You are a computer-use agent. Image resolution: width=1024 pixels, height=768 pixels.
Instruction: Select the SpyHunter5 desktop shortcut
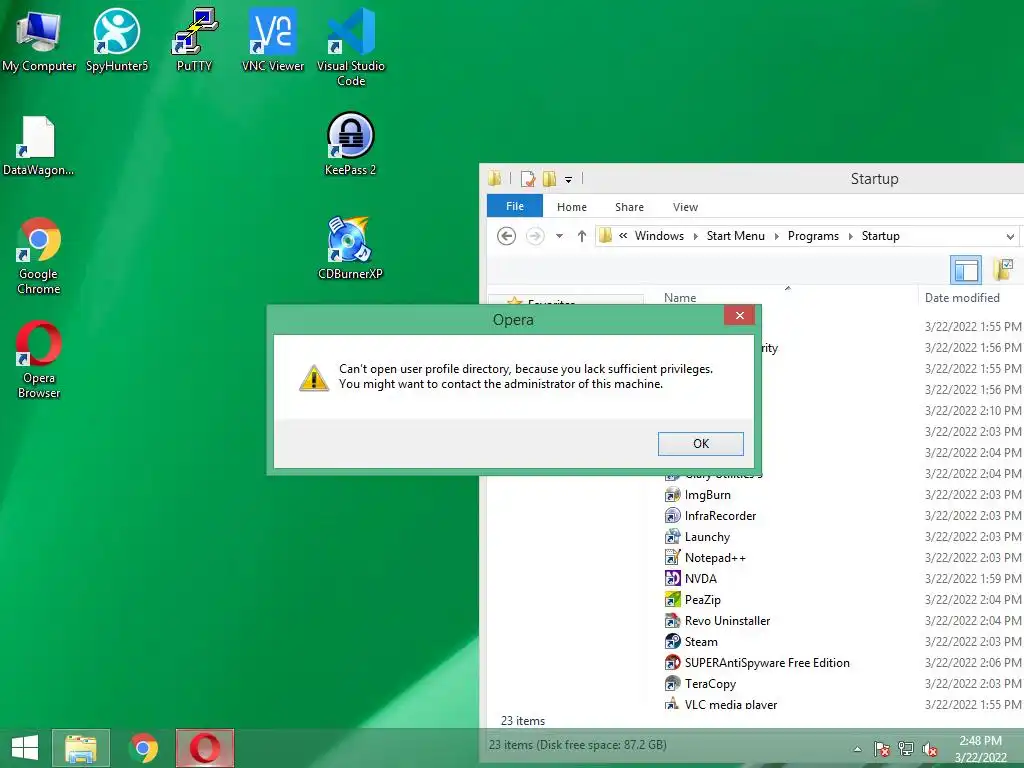pos(117,40)
